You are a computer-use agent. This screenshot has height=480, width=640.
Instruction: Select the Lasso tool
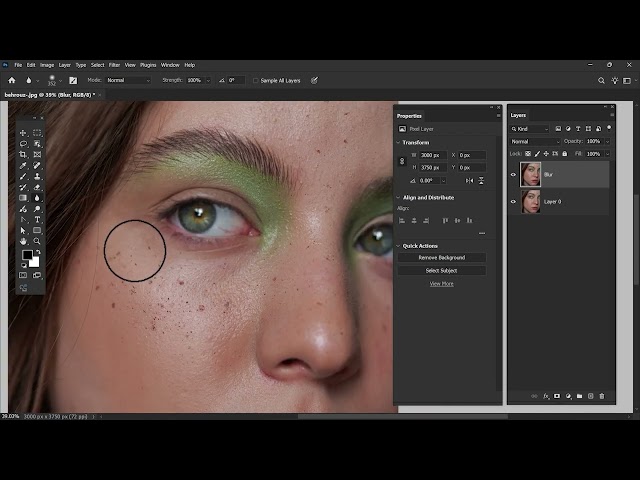coord(23,144)
